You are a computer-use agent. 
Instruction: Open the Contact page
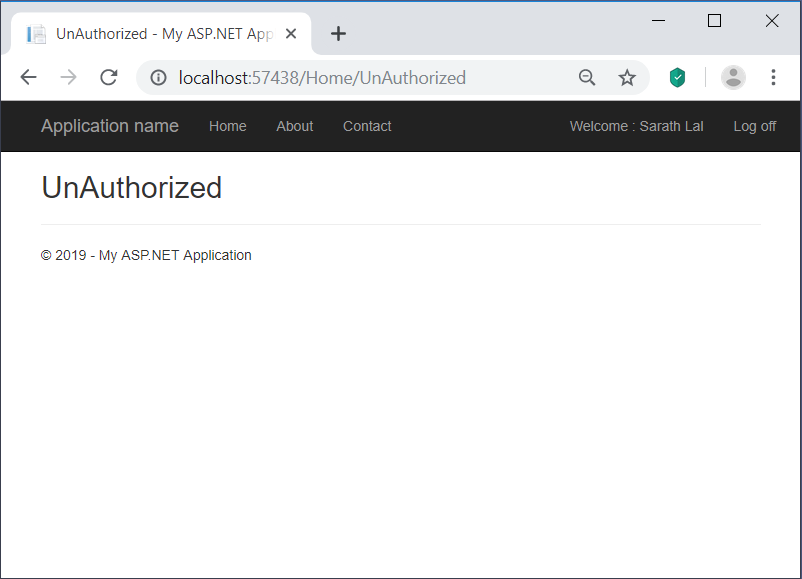pos(366,126)
